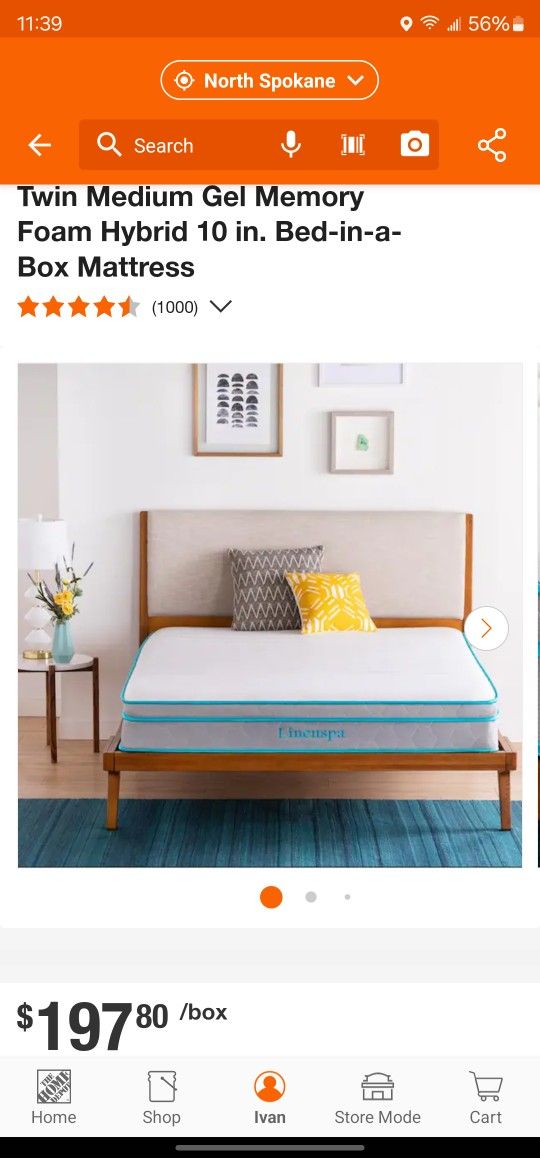Switch to Store Mode tab
Image resolution: width=540 pixels, height=1158 pixels.
point(377,1097)
